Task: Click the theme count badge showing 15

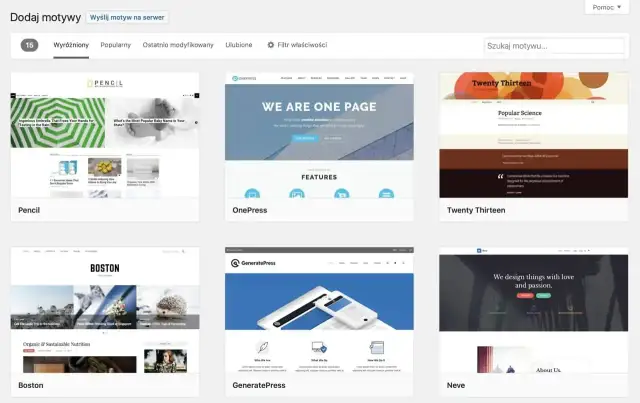Action: 30,45
